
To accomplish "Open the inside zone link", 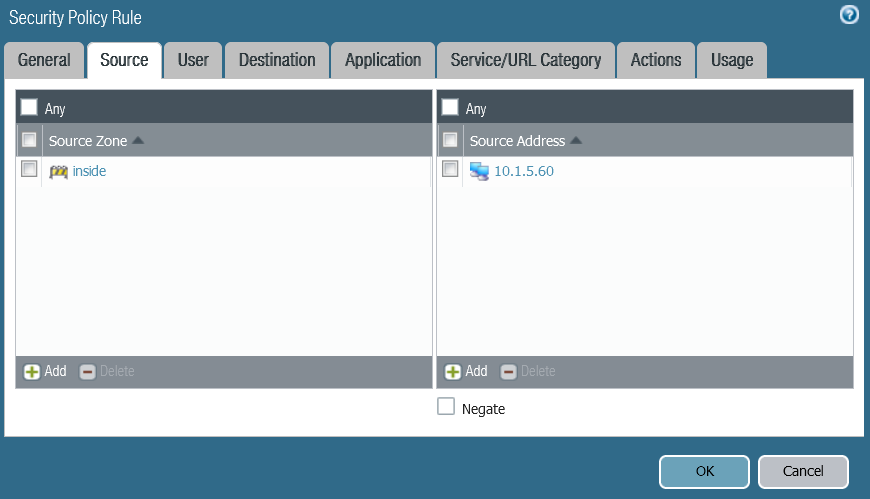I will point(89,171).
